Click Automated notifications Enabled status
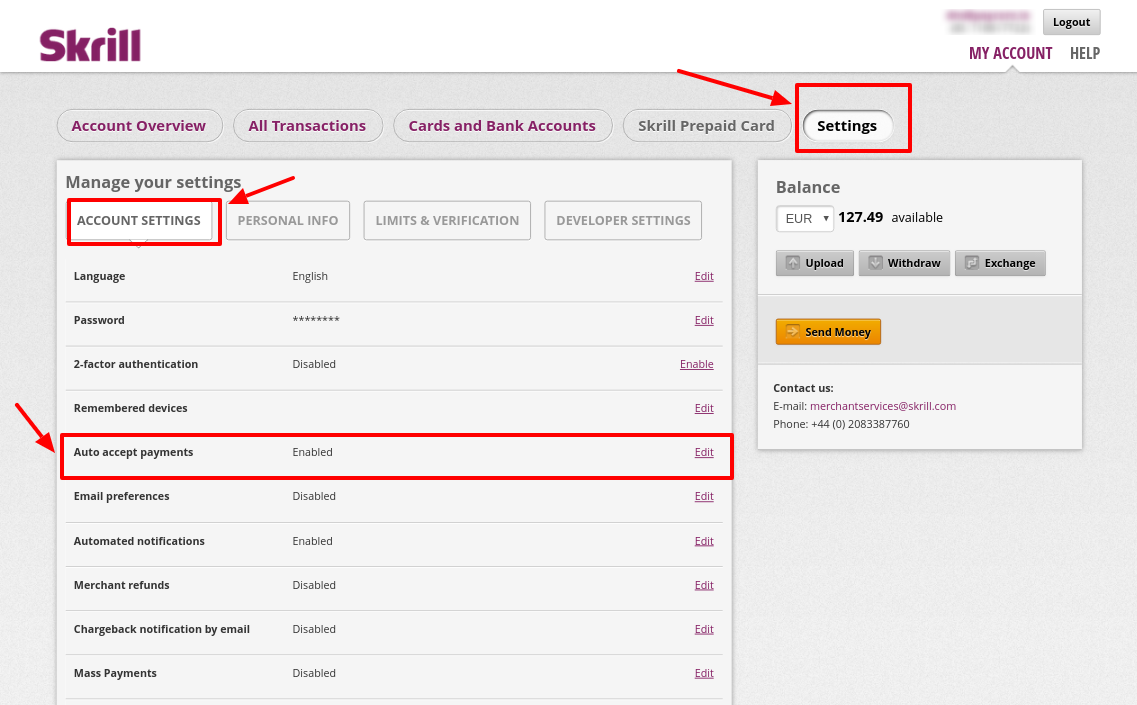Screen dimensions: 1137x705 313,541
